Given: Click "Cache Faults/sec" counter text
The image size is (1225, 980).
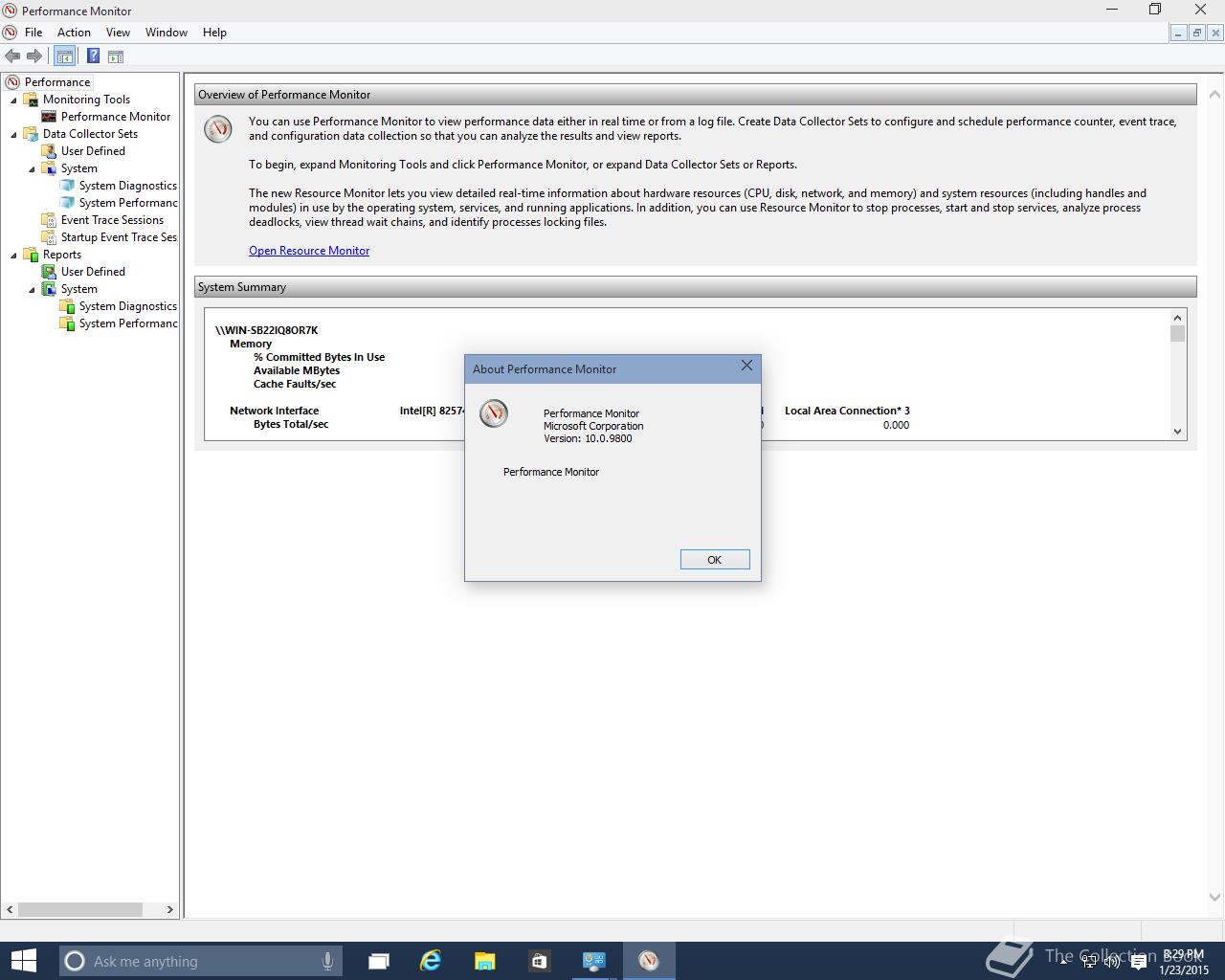Looking at the screenshot, I should coord(295,384).
